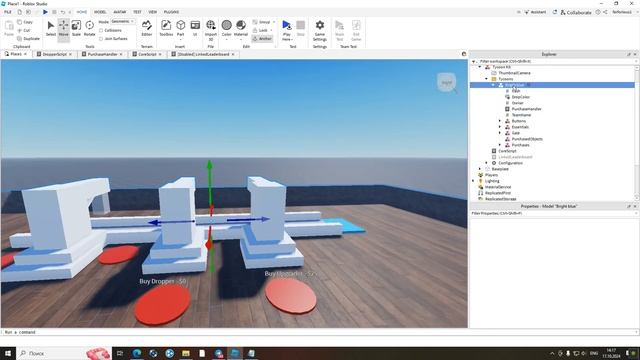The width and height of the screenshot is (640, 360).
Task: Open the DropperScript document tab
Action: (x=54, y=54)
